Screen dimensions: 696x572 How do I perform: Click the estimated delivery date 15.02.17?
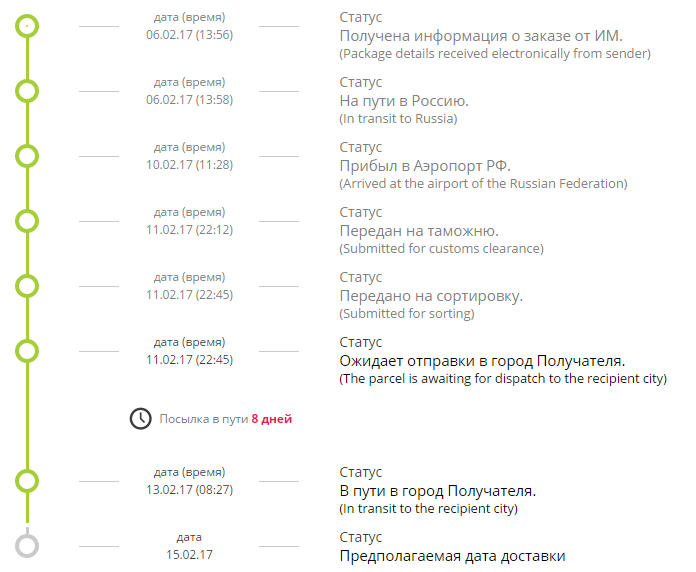[189, 554]
